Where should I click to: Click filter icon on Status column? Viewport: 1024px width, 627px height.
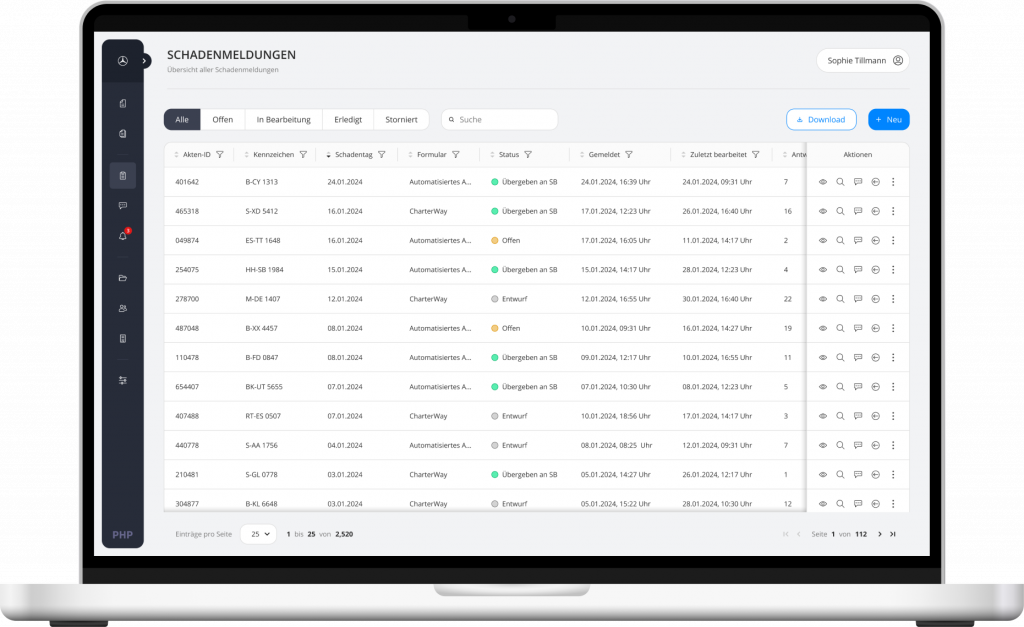(528, 155)
